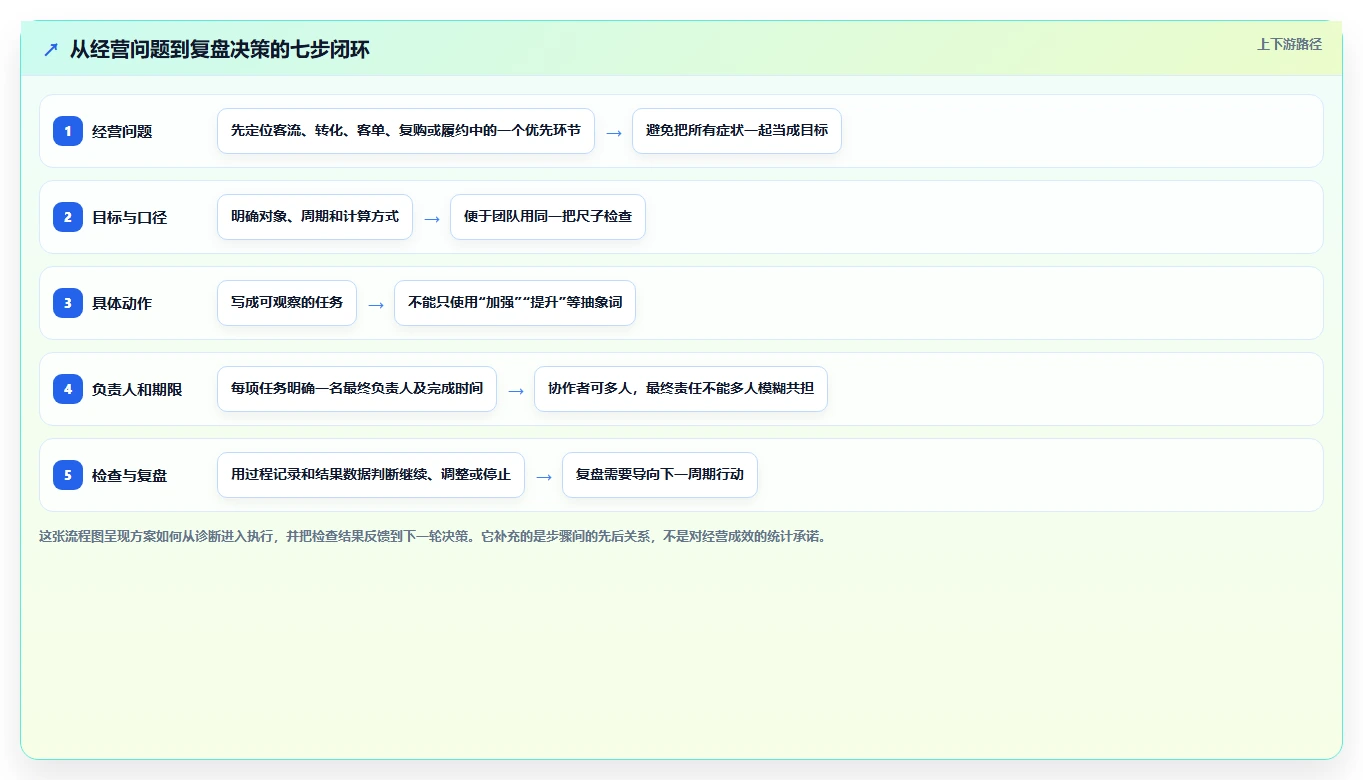Click the step 4 number badge
Viewport: 1363px width, 780px height.
click(68, 389)
